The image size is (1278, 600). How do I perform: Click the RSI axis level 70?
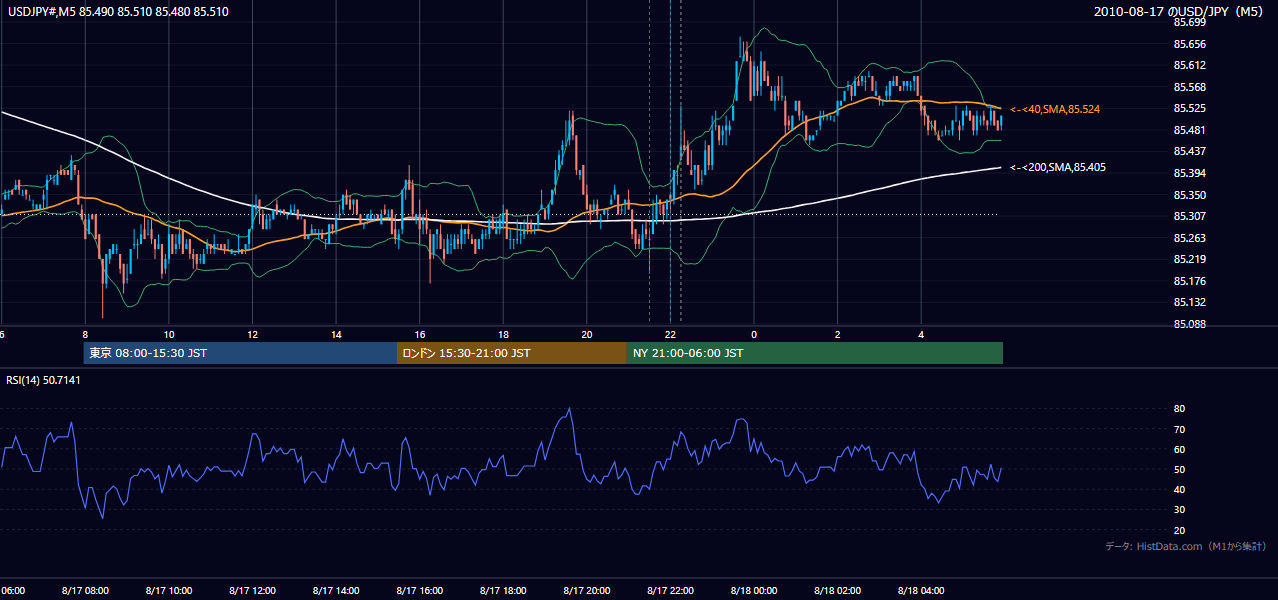1179,429
